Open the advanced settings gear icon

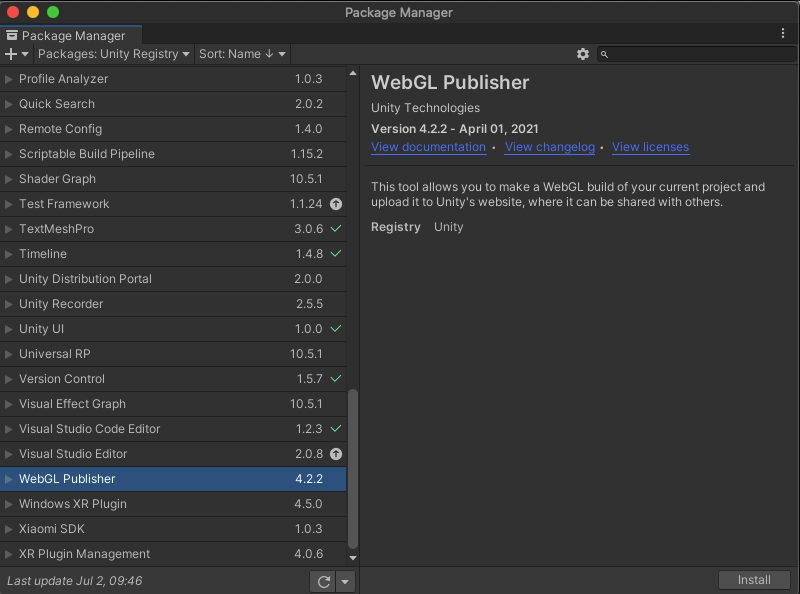[x=583, y=54]
